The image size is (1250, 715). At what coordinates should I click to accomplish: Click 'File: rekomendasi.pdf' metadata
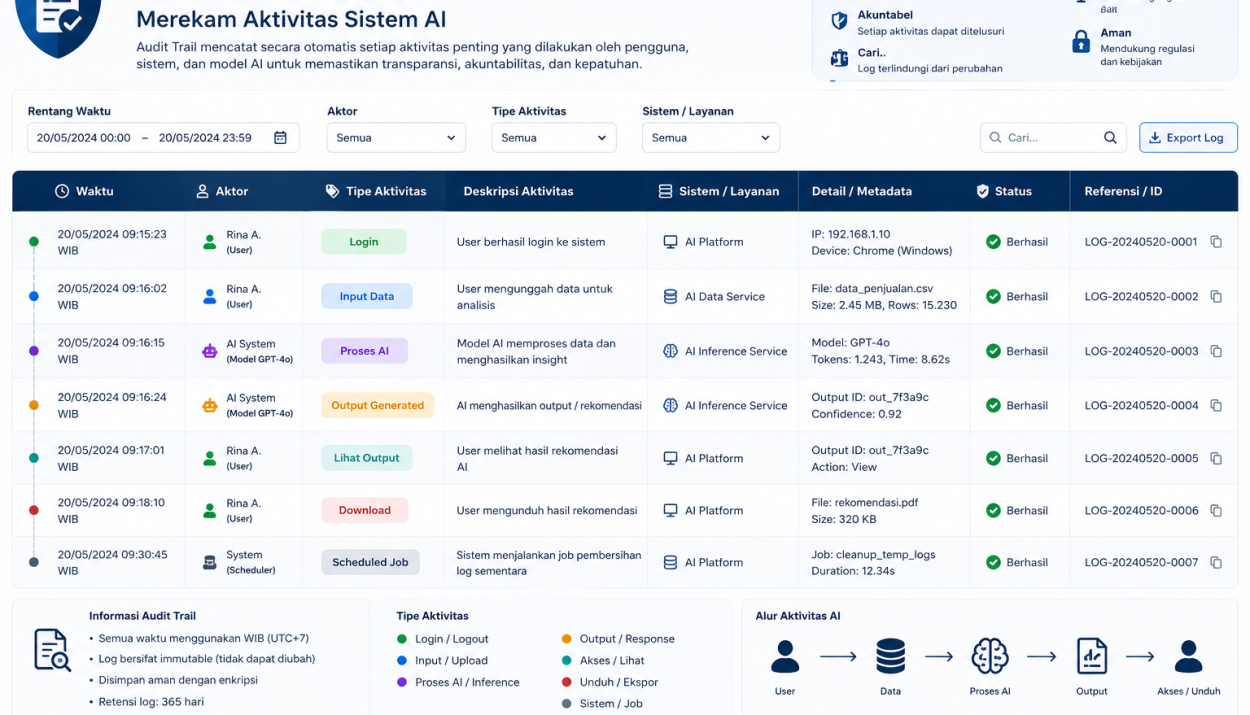point(865,503)
